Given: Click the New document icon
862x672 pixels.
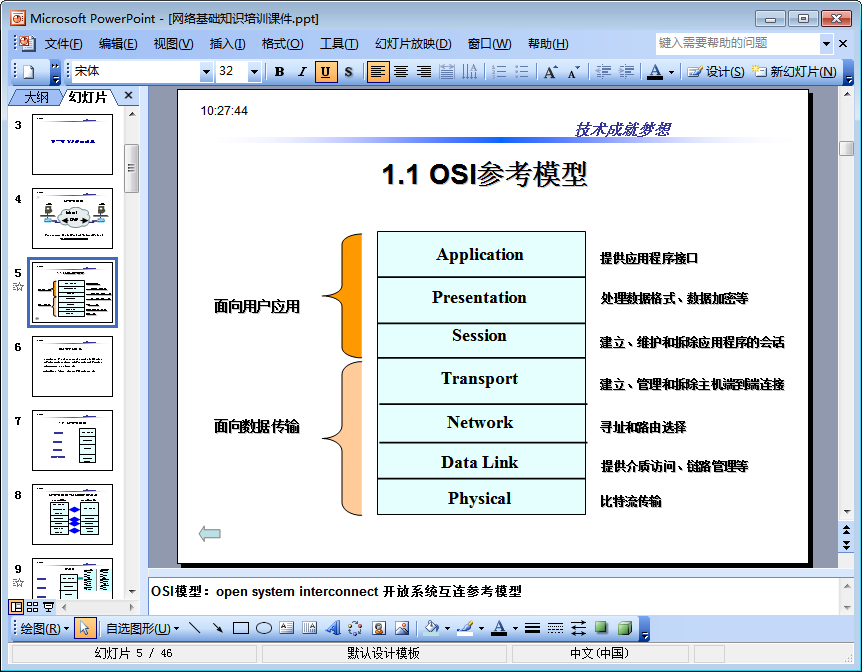Looking at the screenshot, I should click(29, 72).
